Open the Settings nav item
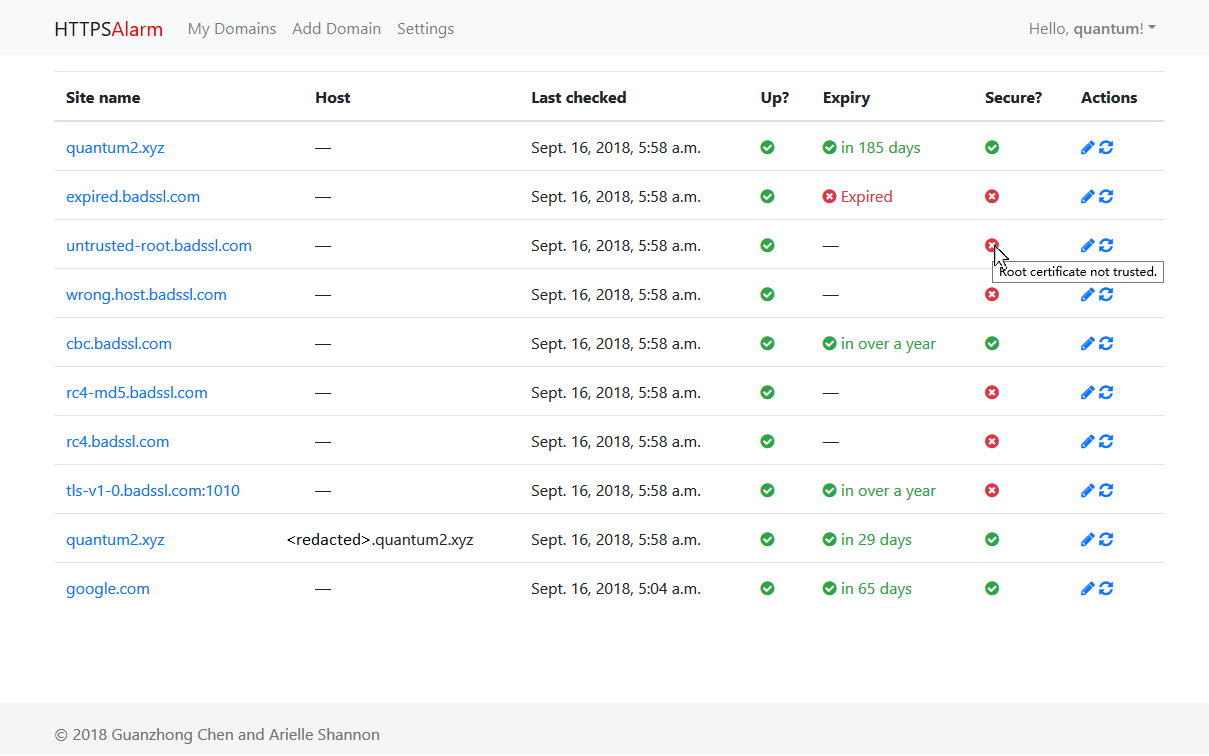 coord(425,29)
